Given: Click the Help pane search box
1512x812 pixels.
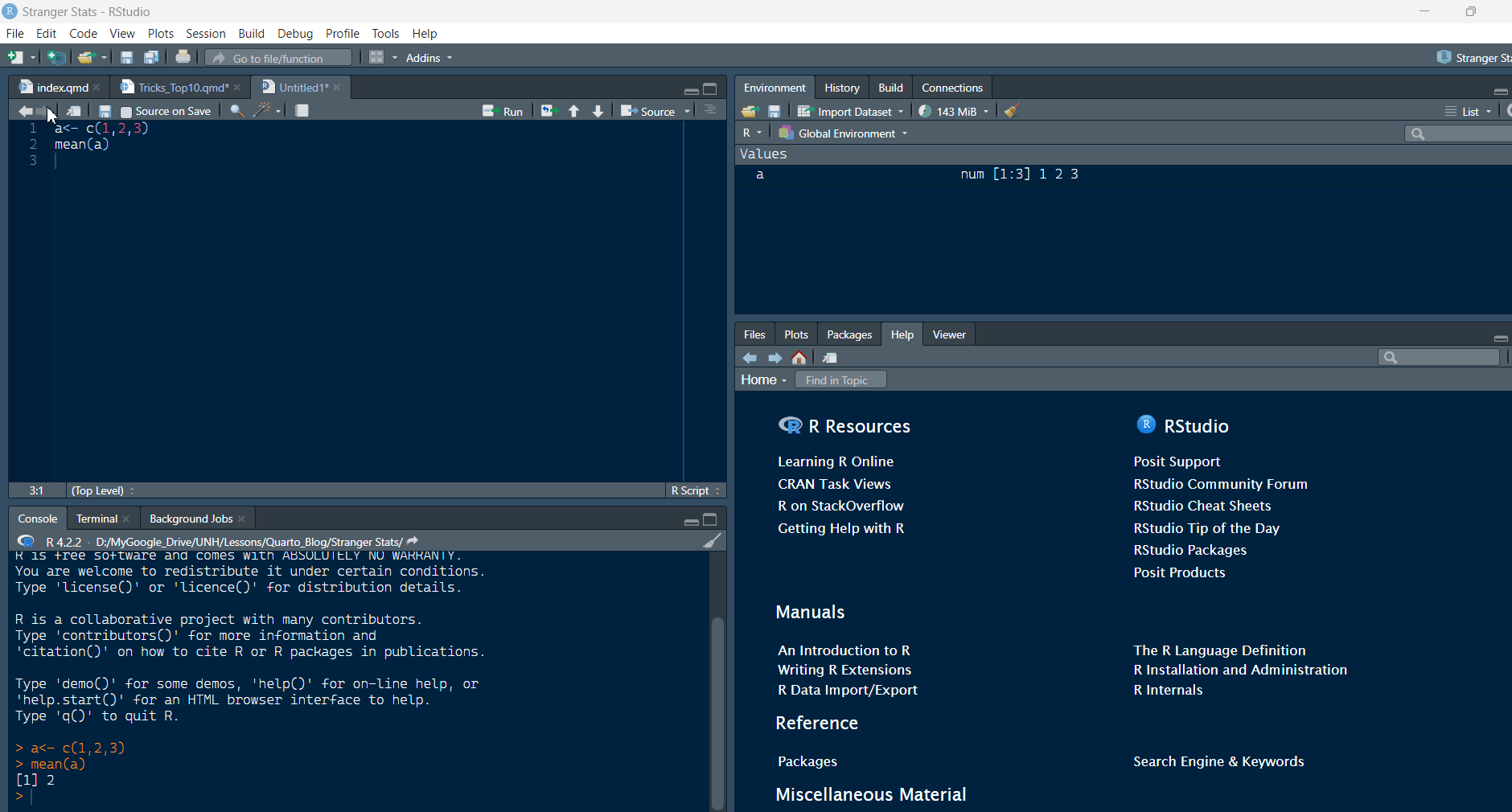Looking at the screenshot, I should click(x=1439, y=357).
